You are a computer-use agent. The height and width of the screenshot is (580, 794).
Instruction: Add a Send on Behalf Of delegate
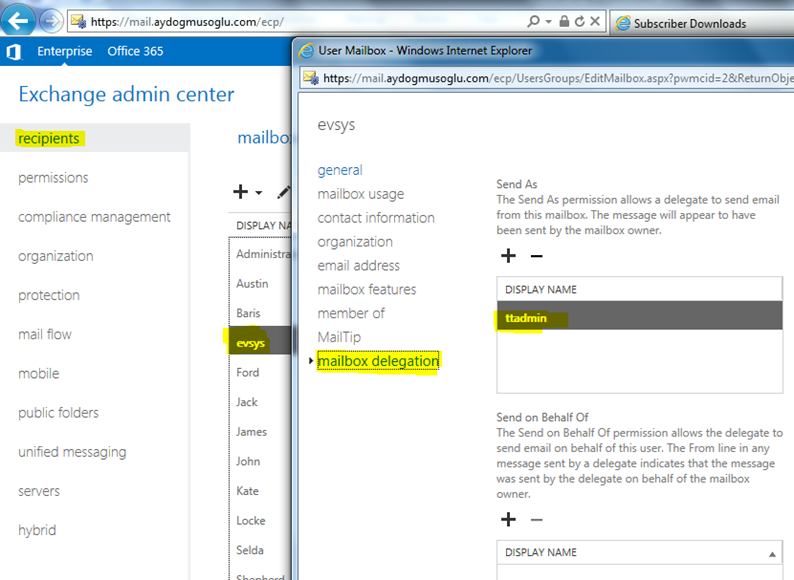508,519
